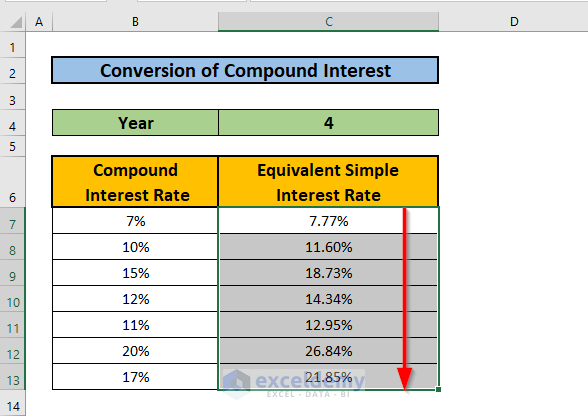
Task: Click 'Equivalent Simple Interest Rate' header cell
Action: (x=328, y=182)
